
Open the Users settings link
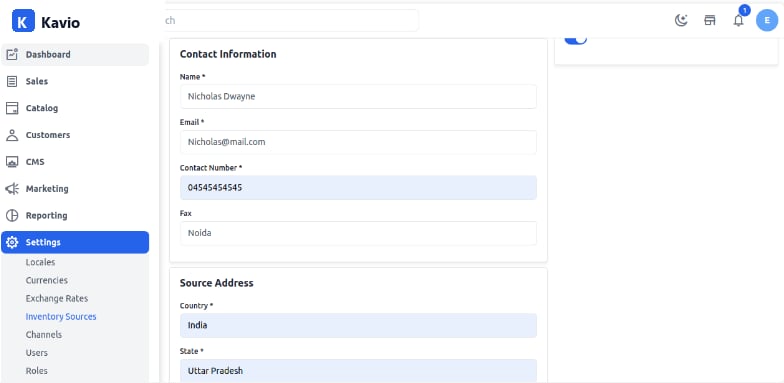[37, 353]
